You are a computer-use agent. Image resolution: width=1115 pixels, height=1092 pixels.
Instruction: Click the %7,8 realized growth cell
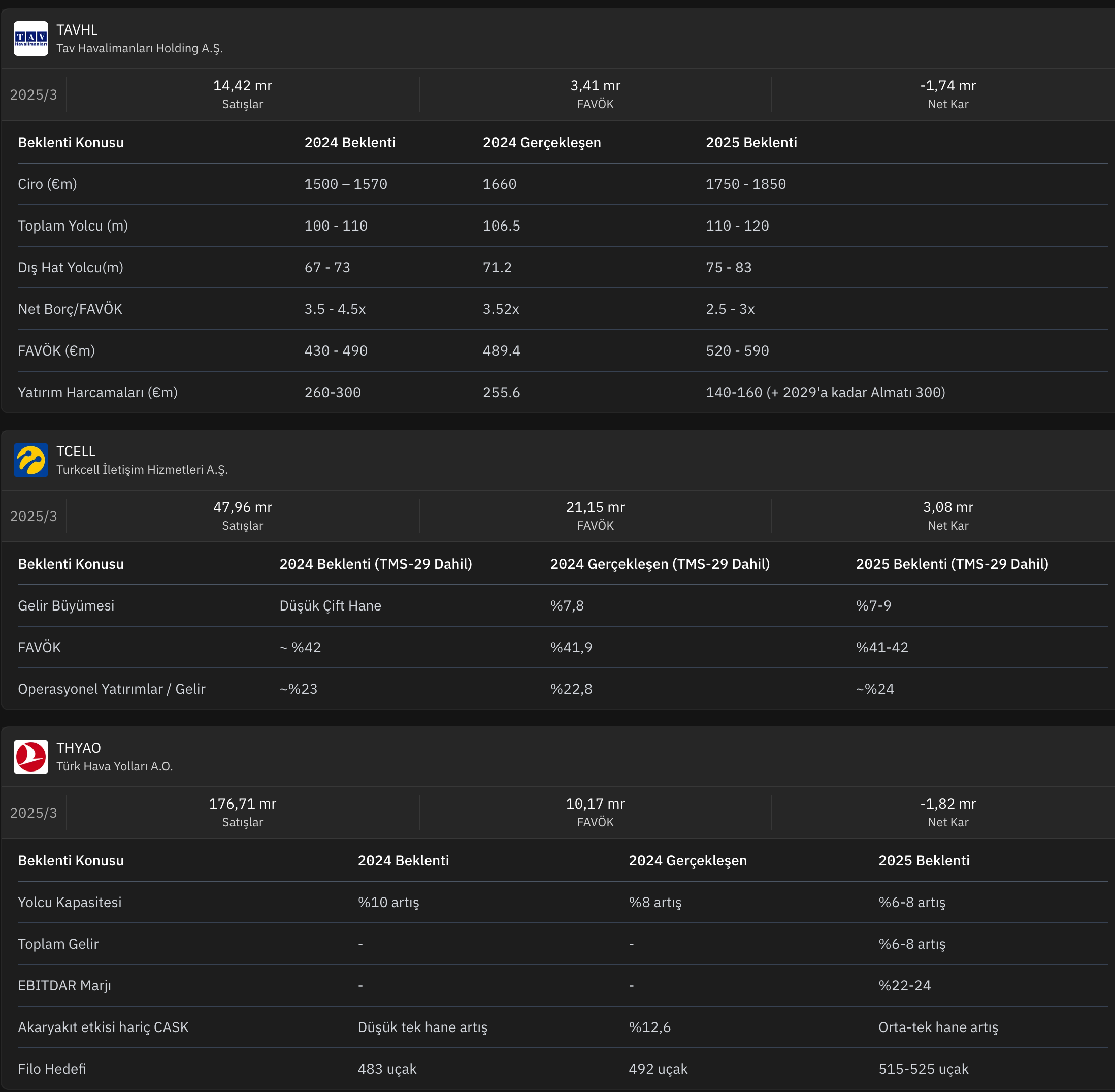point(567,606)
